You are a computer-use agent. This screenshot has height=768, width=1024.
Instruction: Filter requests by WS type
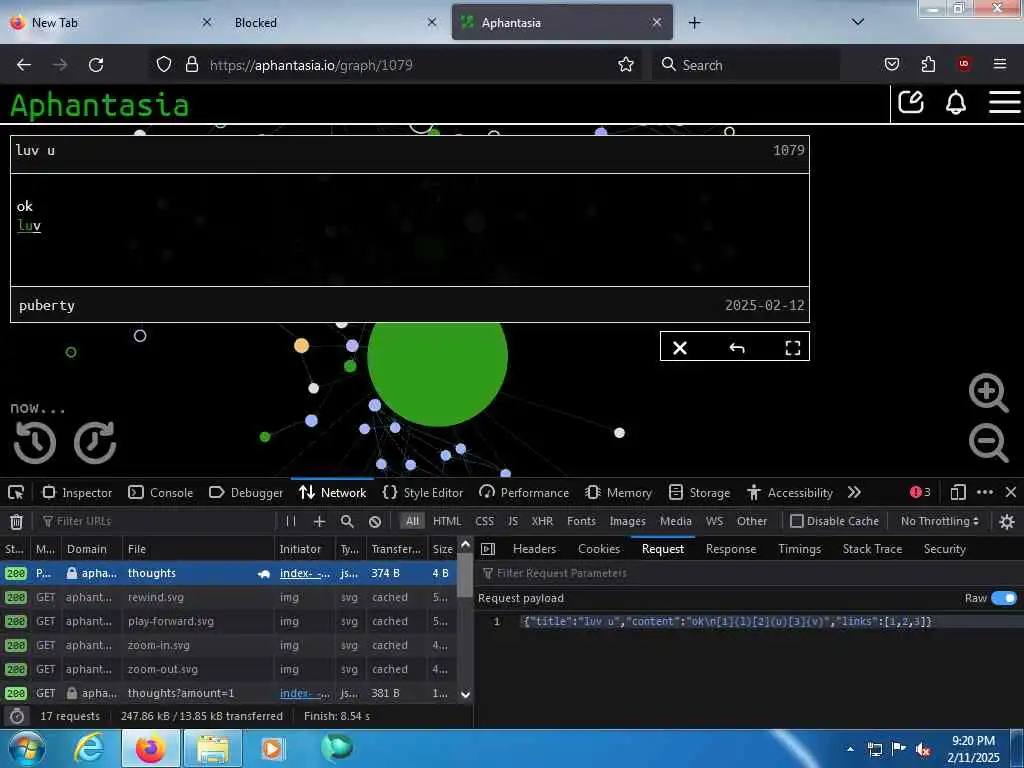(714, 521)
